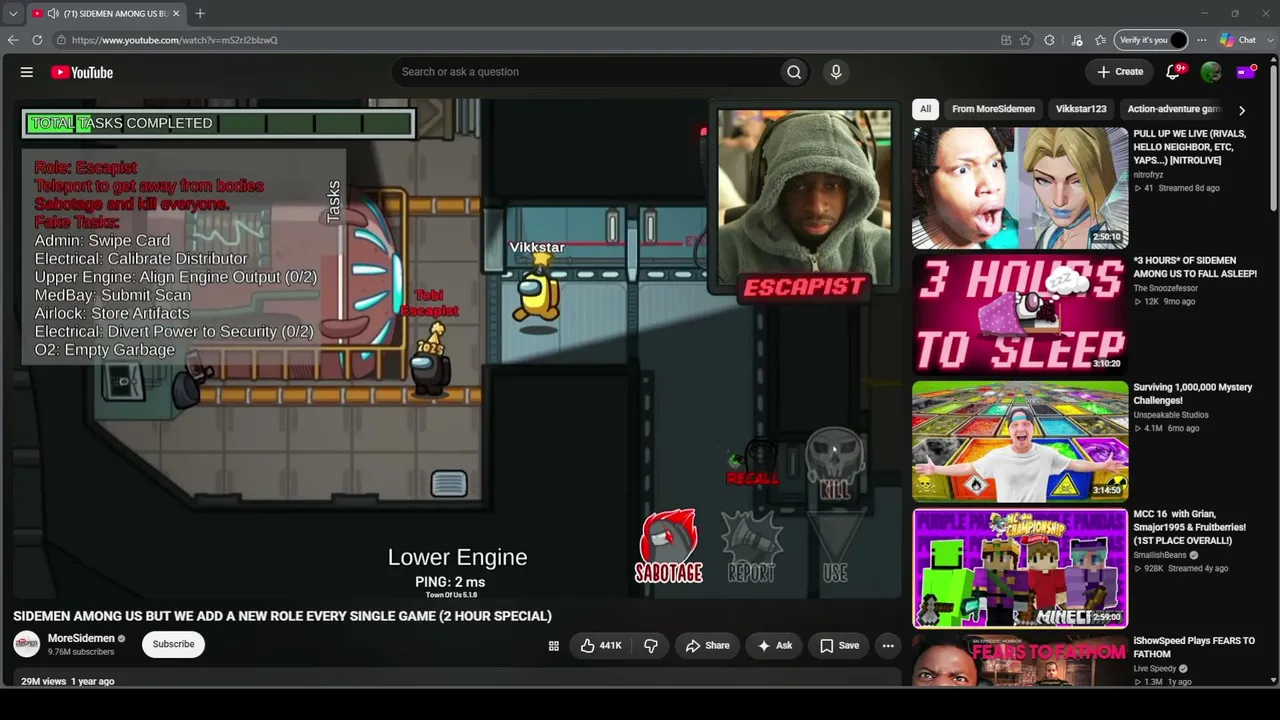Open a new browser tab
The width and height of the screenshot is (1280, 720).
click(x=200, y=13)
